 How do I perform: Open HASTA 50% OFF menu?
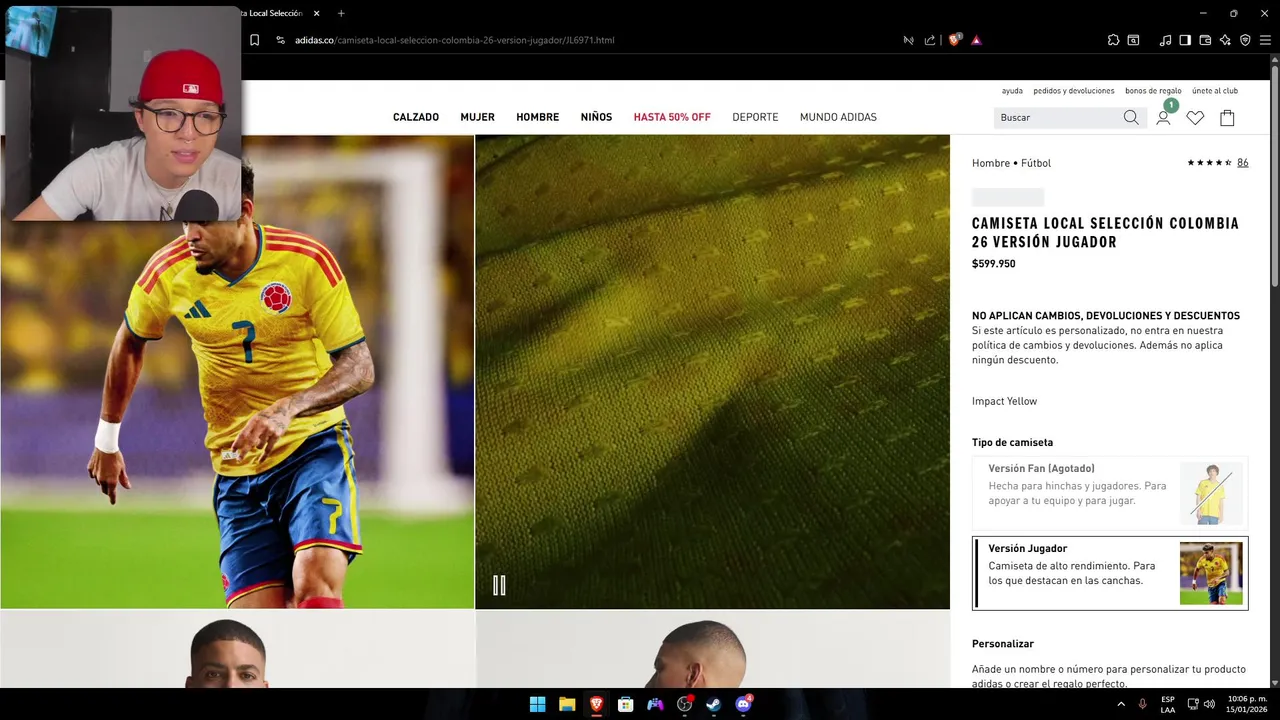(x=672, y=117)
